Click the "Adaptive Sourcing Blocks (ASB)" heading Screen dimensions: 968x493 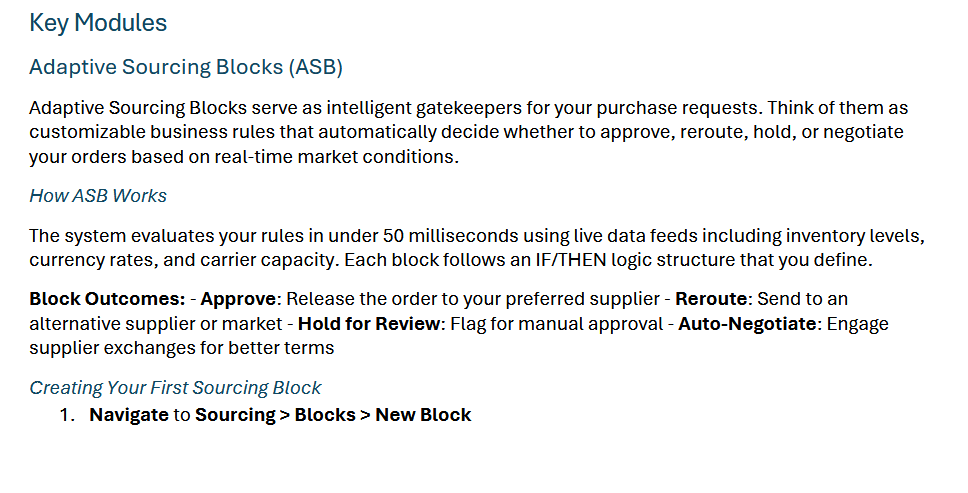pos(186,67)
